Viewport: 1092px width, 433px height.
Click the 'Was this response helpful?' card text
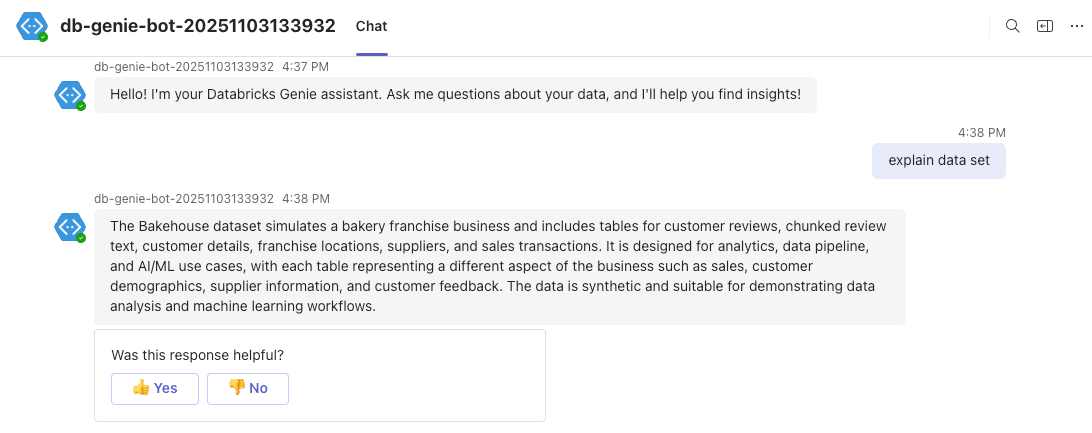[x=197, y=355]
